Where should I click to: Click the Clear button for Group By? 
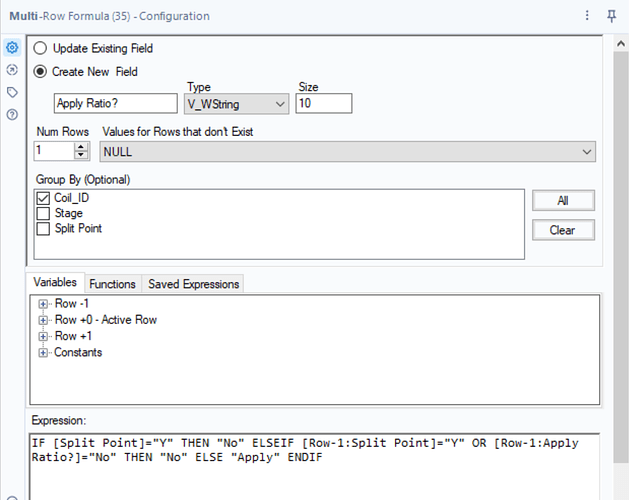pos(563,230)
